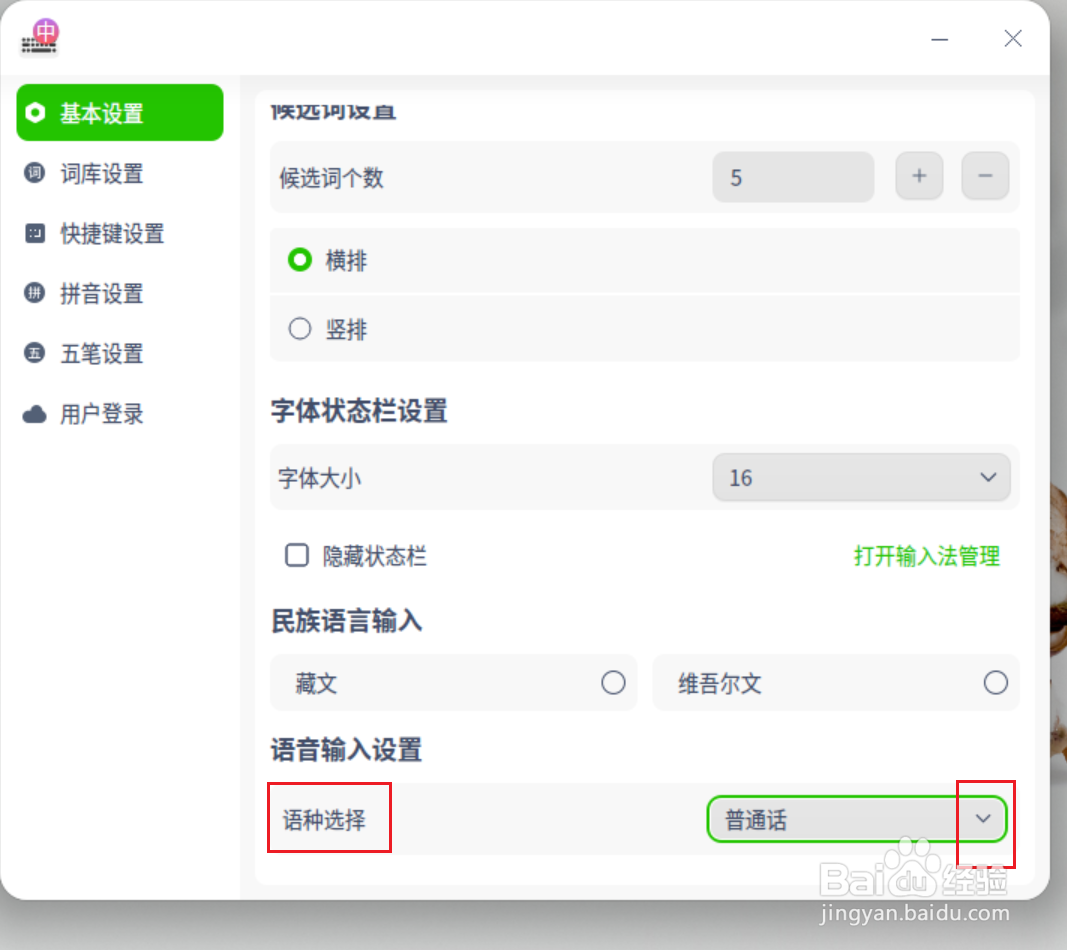This screenshot has height=950, width=1067.
Task: Click the 基本设置 target icon
Action: pyautogui.click(x=33, y=112)
